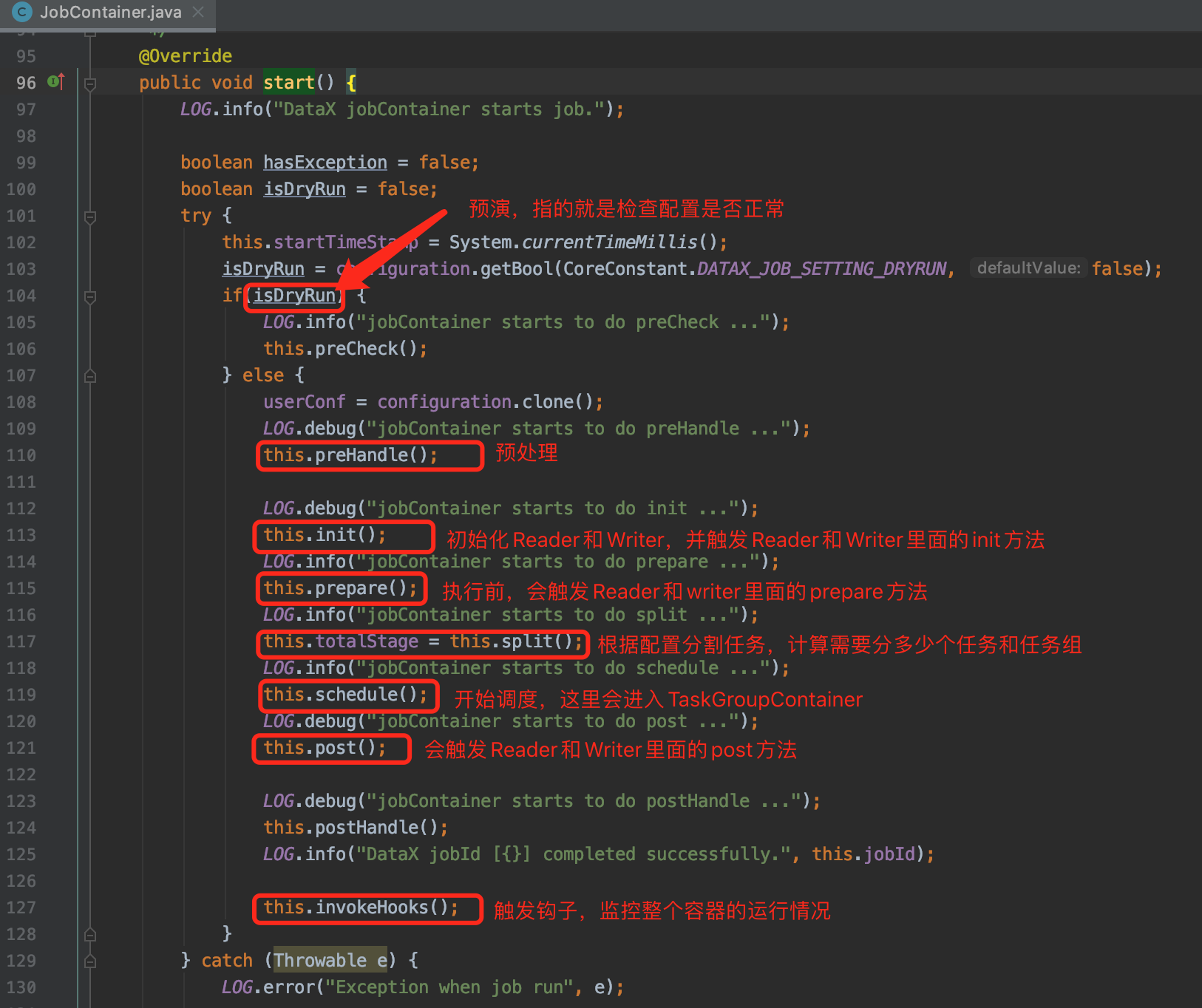Image resolution: width=1202 pixels, height=1008 pixels.
Task: Click the defaultValue: parameter hint
Action: pos(1028,268)
